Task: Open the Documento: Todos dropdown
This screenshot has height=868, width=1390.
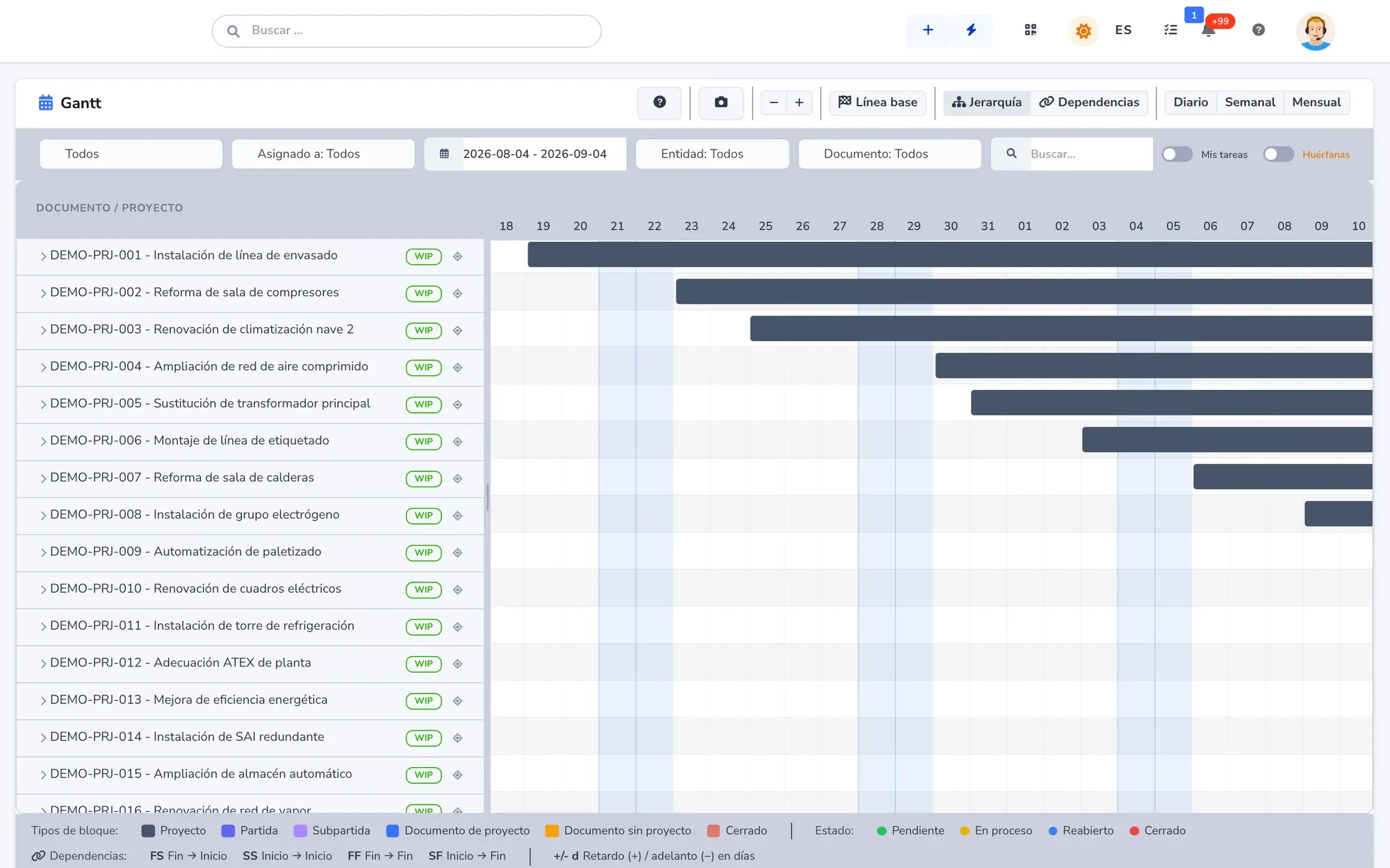Action: pyautogui.click(x=890, y=154)
